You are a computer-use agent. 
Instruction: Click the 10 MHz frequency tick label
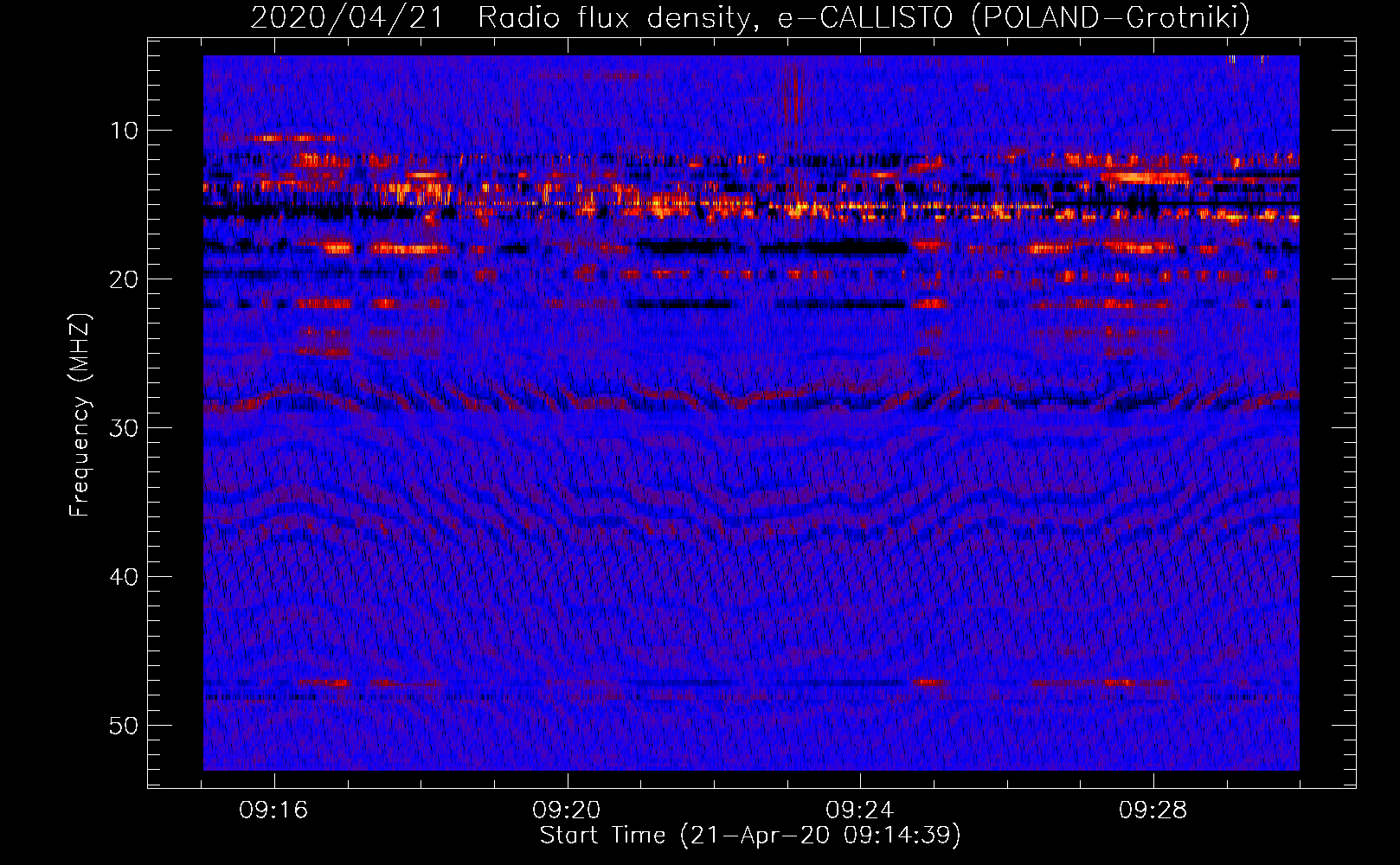pos(125,131)
